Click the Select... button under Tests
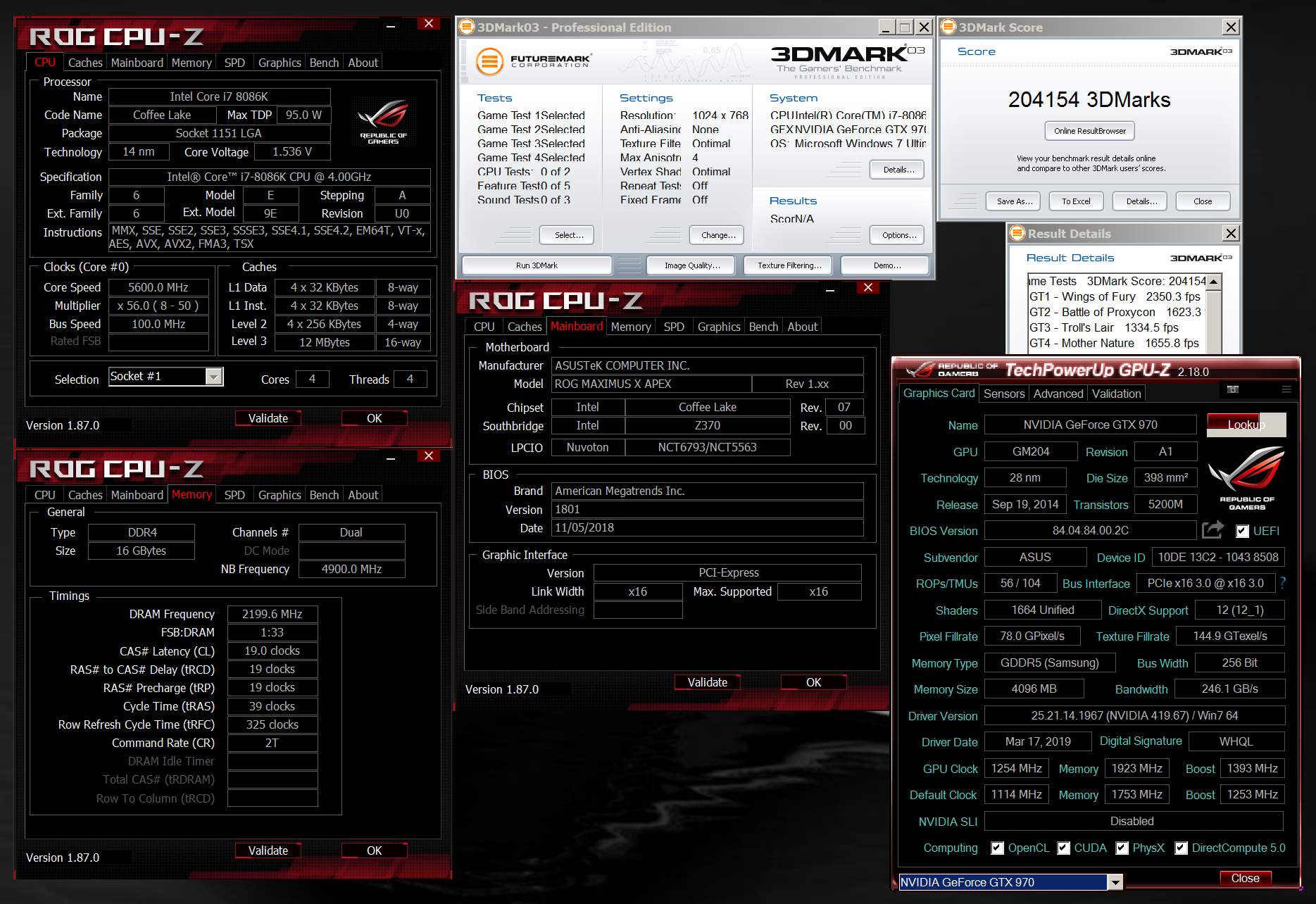 click(x=567, y=235)
